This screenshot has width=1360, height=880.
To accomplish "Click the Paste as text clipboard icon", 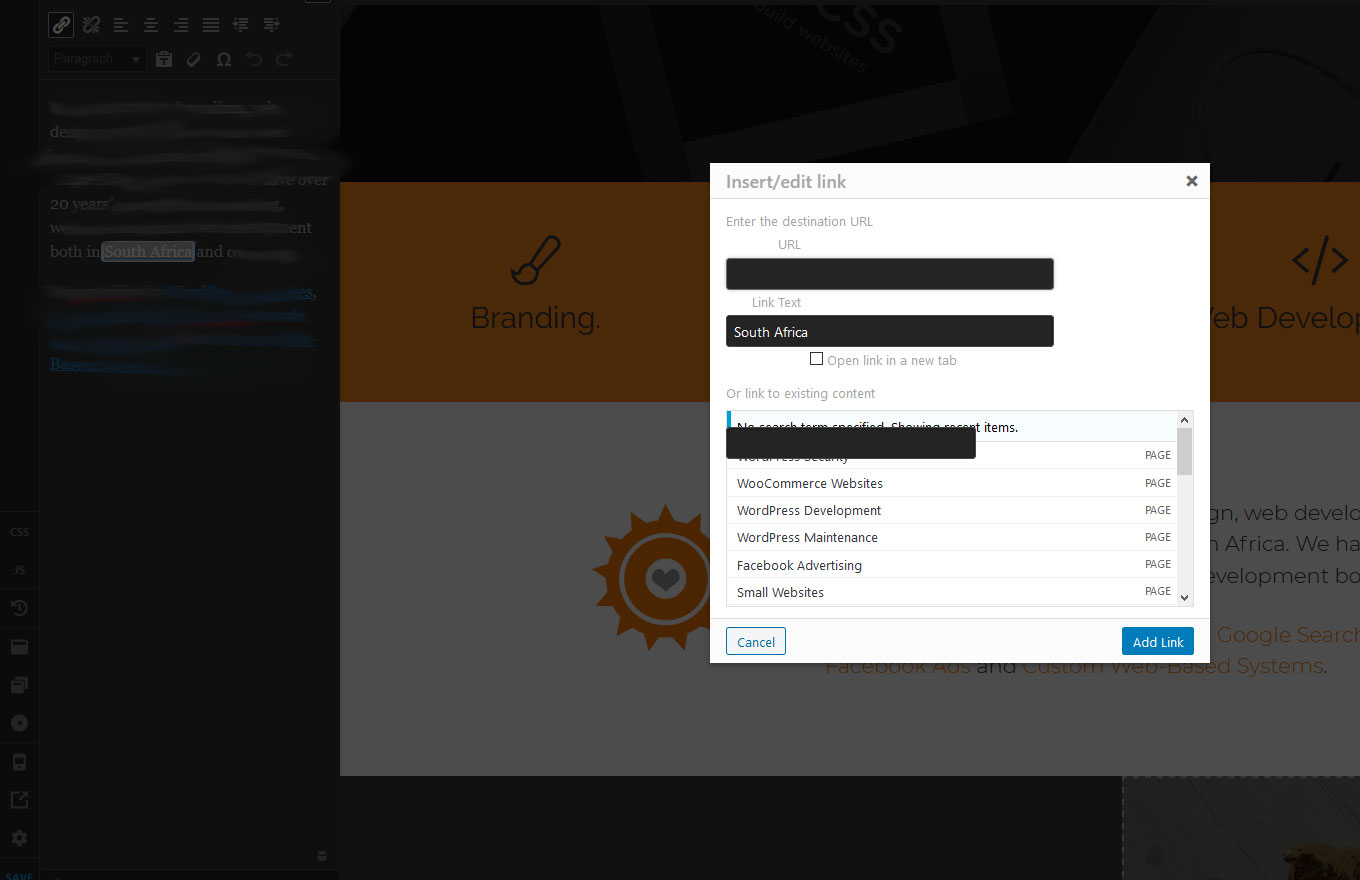I will click(164, 60).
